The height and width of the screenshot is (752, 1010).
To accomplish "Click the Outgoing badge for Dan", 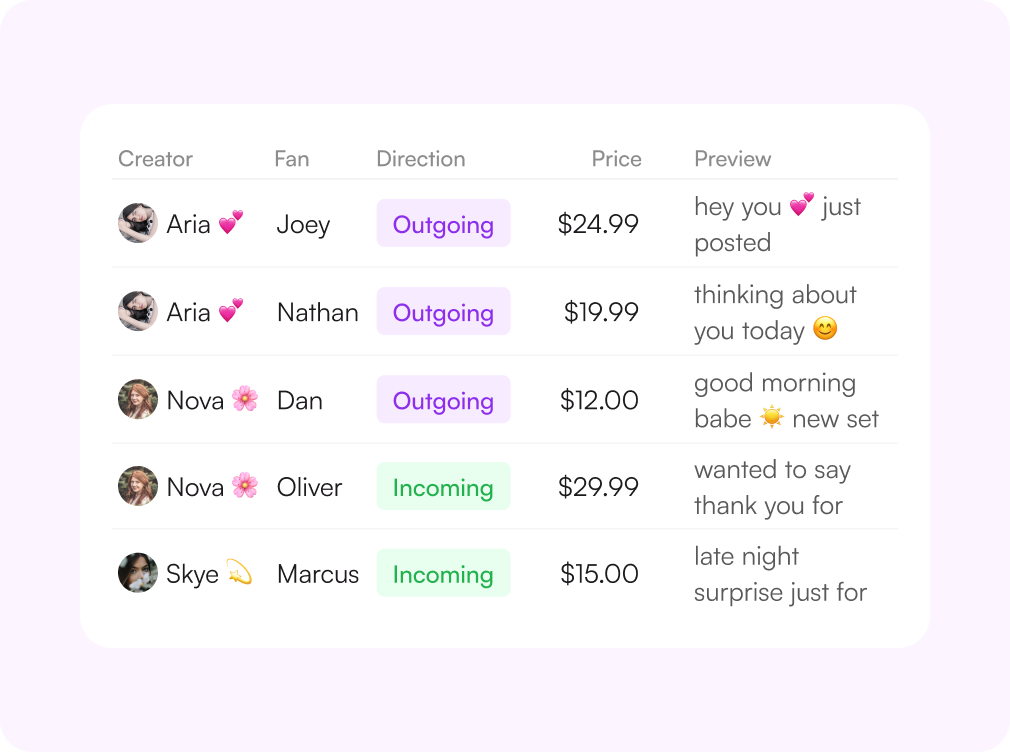I will click(x=443, y=400).
